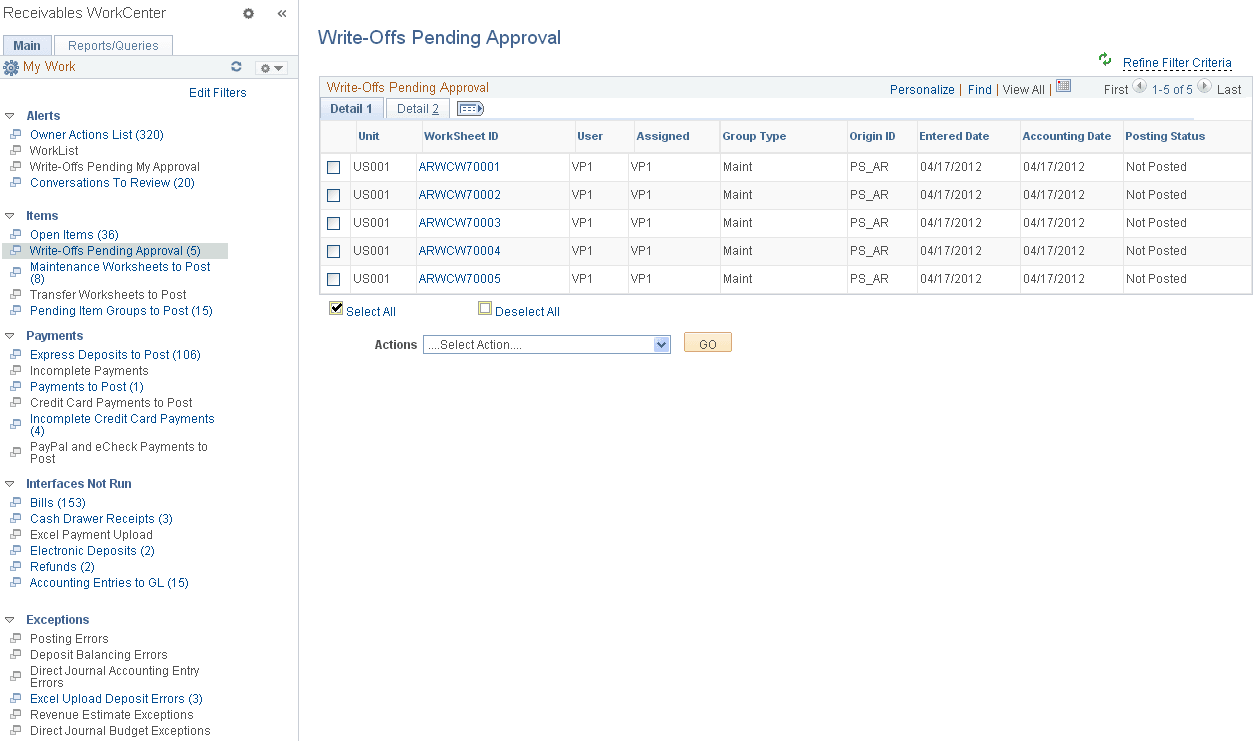This screenshot has height=741, width=1254.
Task: Click the next-page arrow icon in grid navigation
Action: pyautogui.click(x=1205, y=86)
